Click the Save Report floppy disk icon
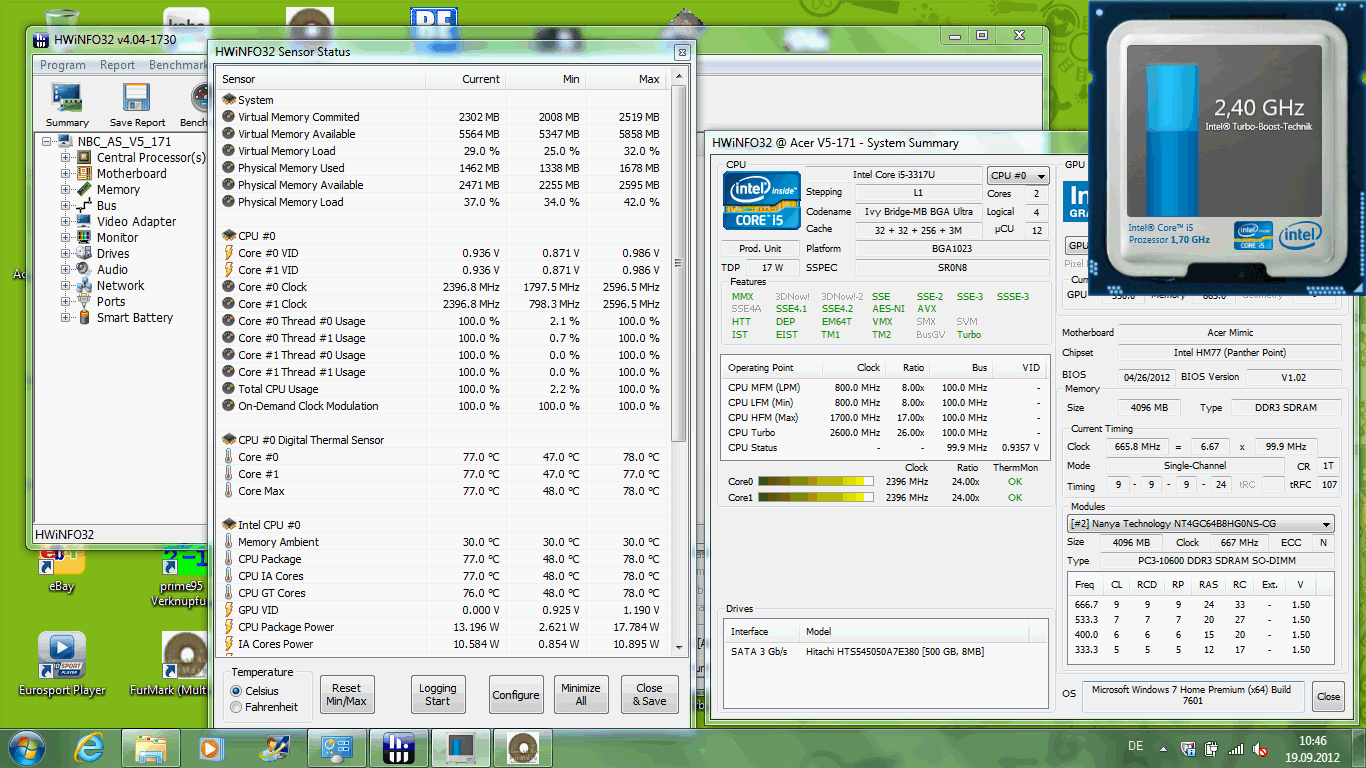The width and height of the screenshot is (1366, 768). (x=137, y=105)
